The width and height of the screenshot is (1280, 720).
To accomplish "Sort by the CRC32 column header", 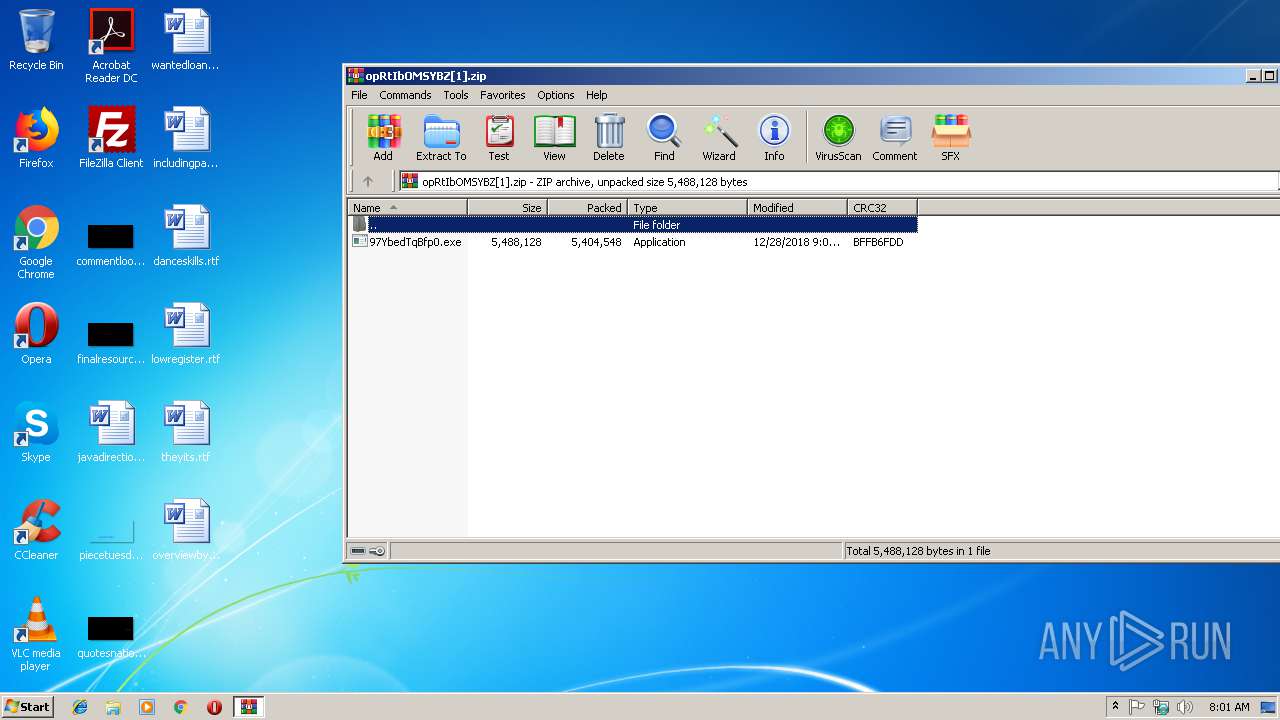I will point(882,208).
